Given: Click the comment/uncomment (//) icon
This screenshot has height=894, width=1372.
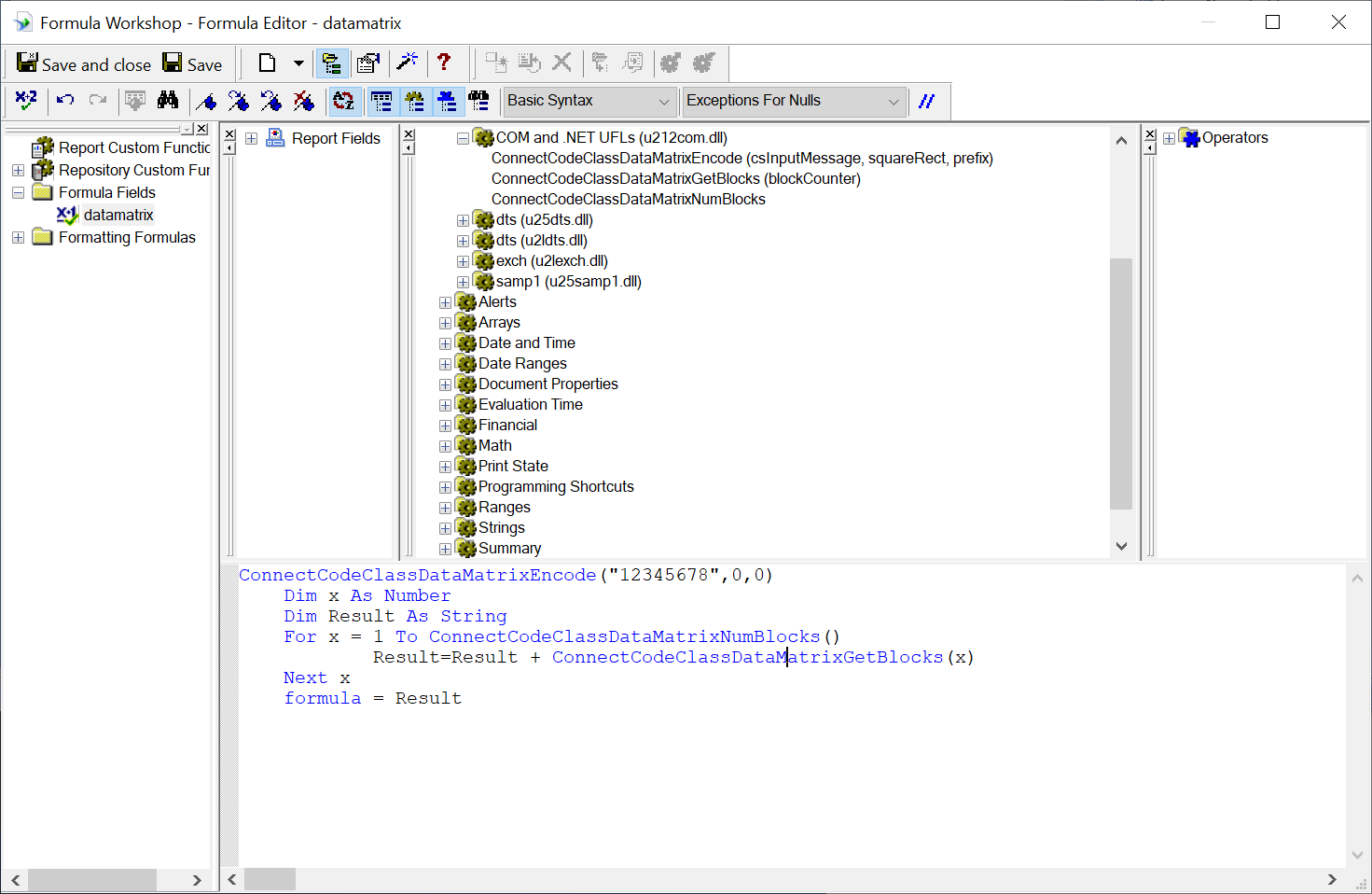Looking at the screenshot, I should (x=927, y=101).
